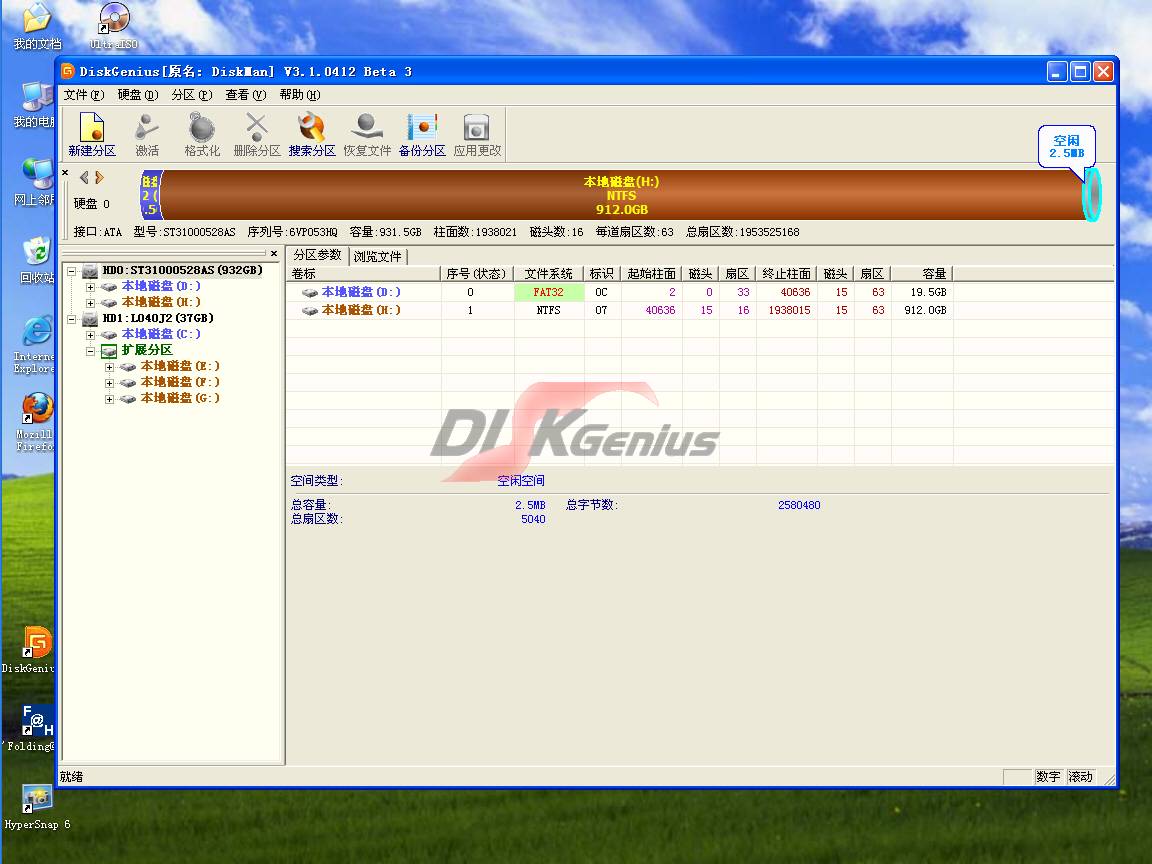Go to next disk with right arrow

(x=99, y=177)
